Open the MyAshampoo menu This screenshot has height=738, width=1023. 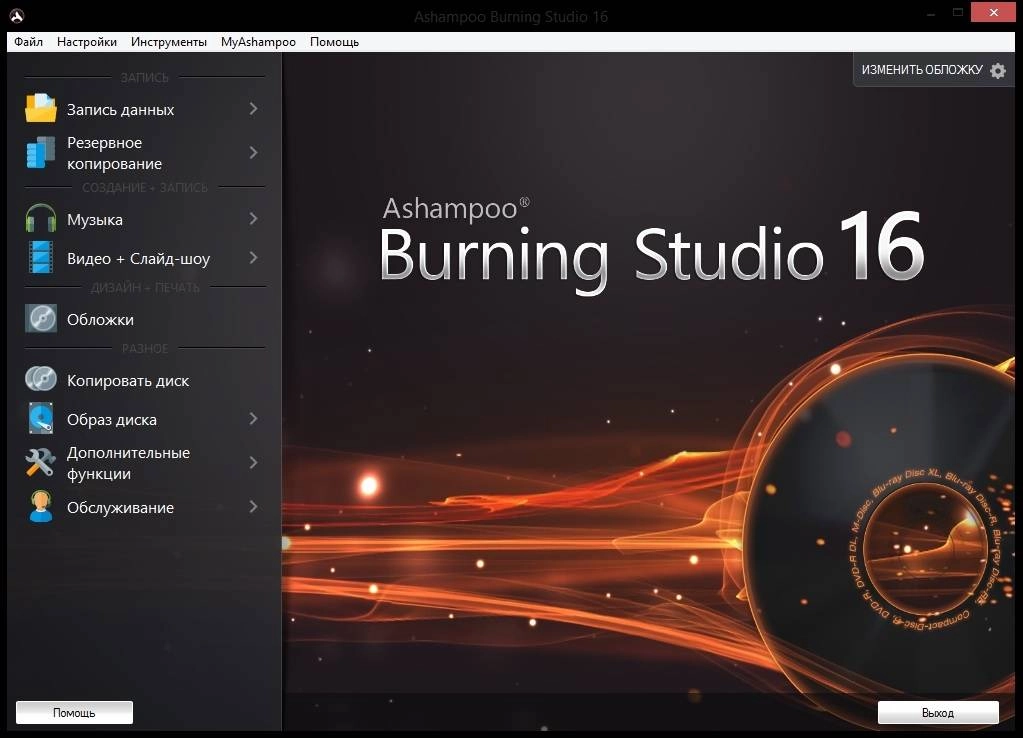point(258,42)
